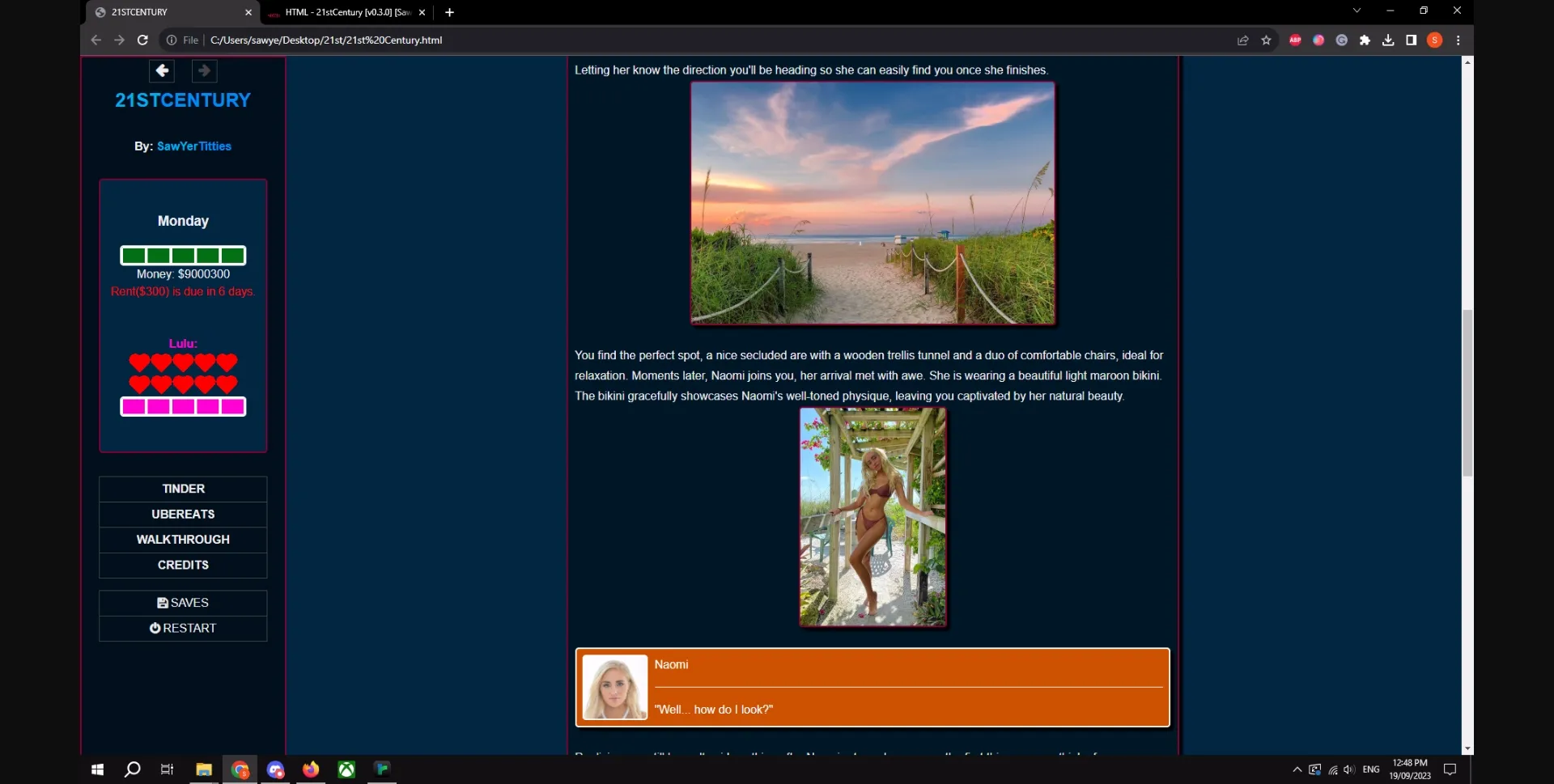
Task: Select the 21STCENTURY browser tab
Action: pyautogui.click(x=162, y=12)
